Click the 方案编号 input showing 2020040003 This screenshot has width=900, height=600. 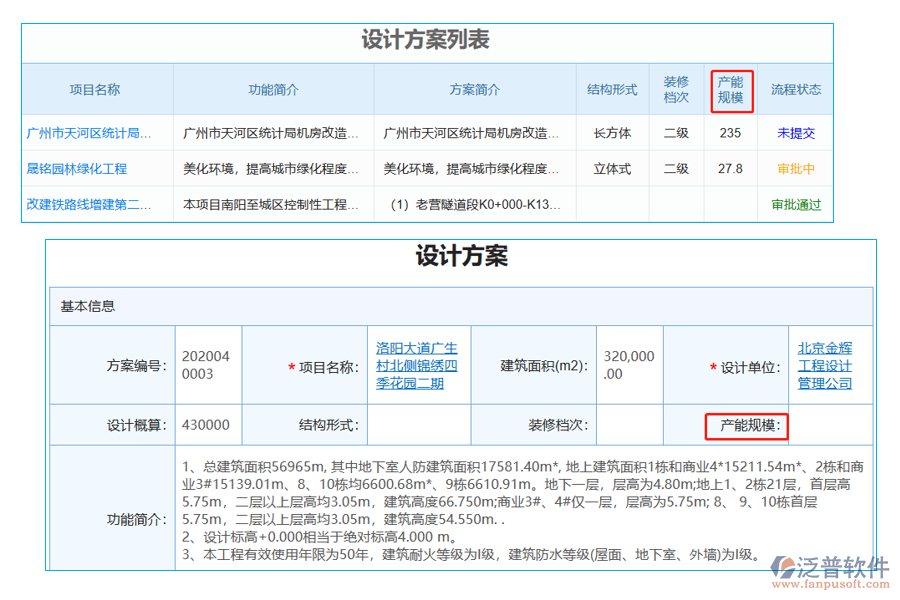[x=208, y=365]
